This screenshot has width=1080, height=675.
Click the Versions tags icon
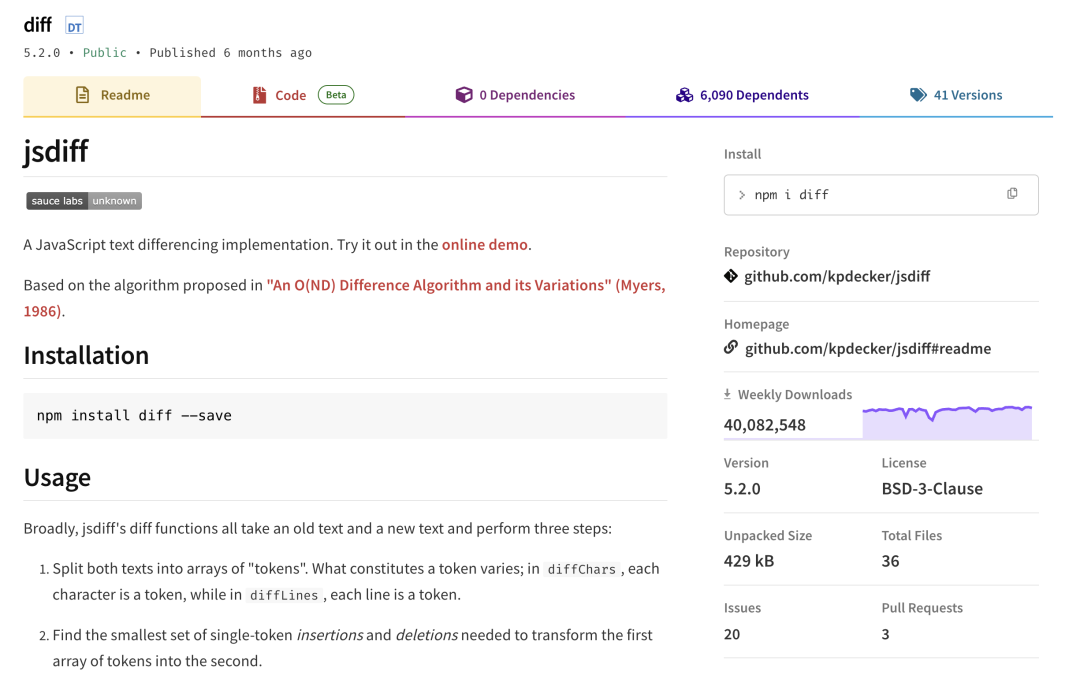point(918,95)
